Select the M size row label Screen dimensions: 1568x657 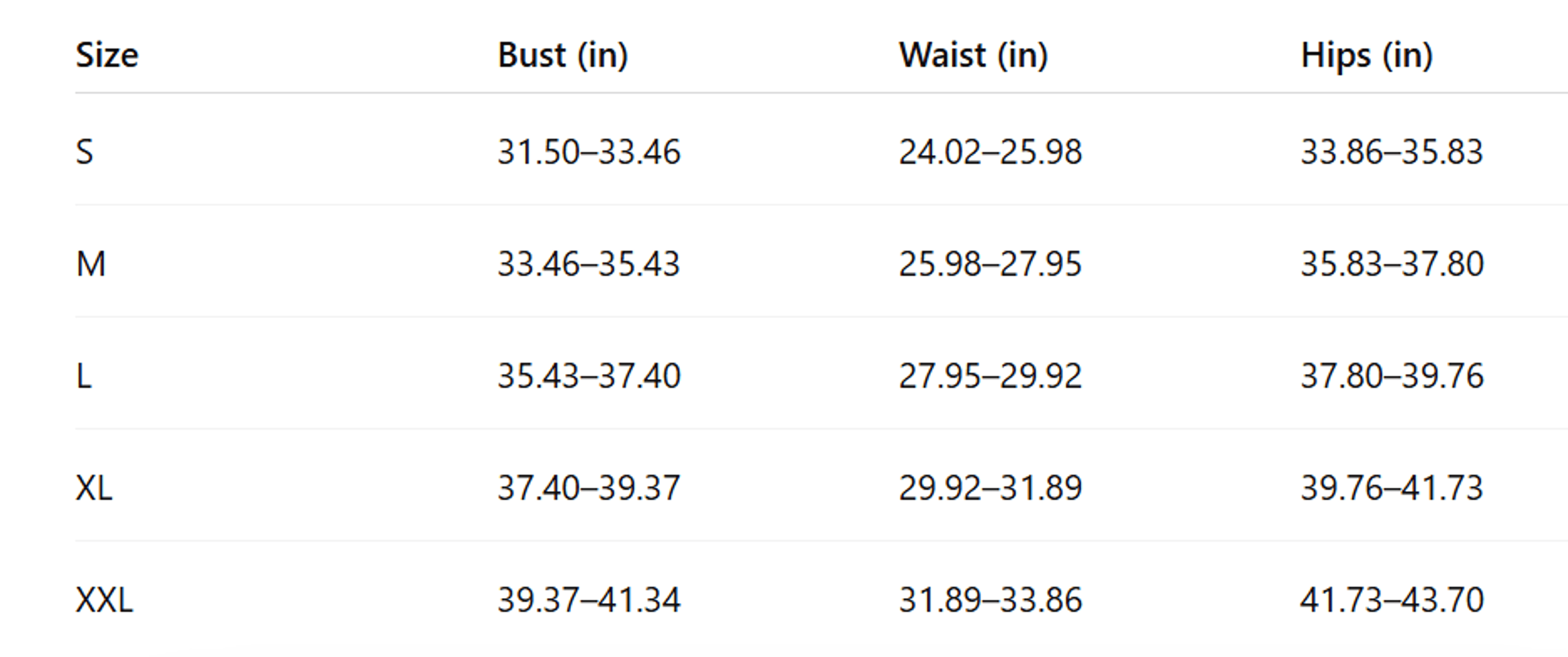tap(91, 264)
